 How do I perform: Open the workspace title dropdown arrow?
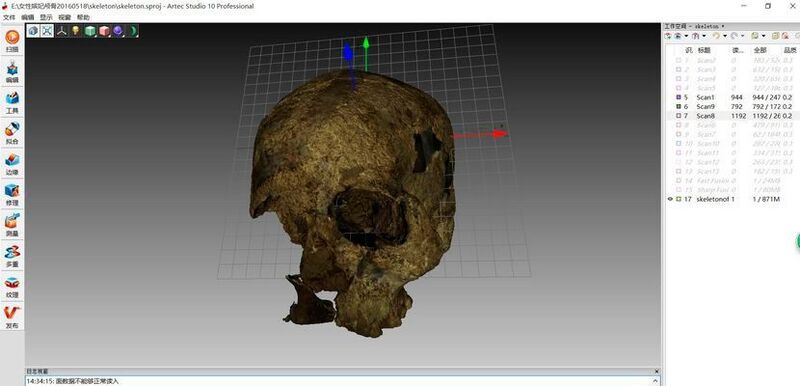[723, 26]
